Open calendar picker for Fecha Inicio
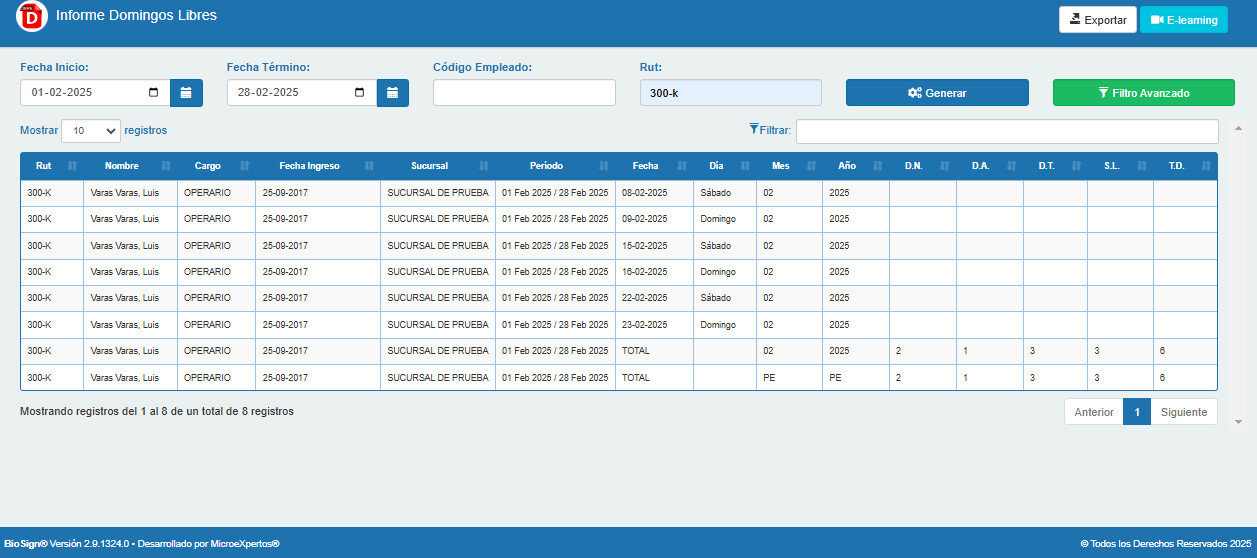Image resolution: width=1257 pixels, height=558 pixels. pyautogui.click(x=186, y=93)
